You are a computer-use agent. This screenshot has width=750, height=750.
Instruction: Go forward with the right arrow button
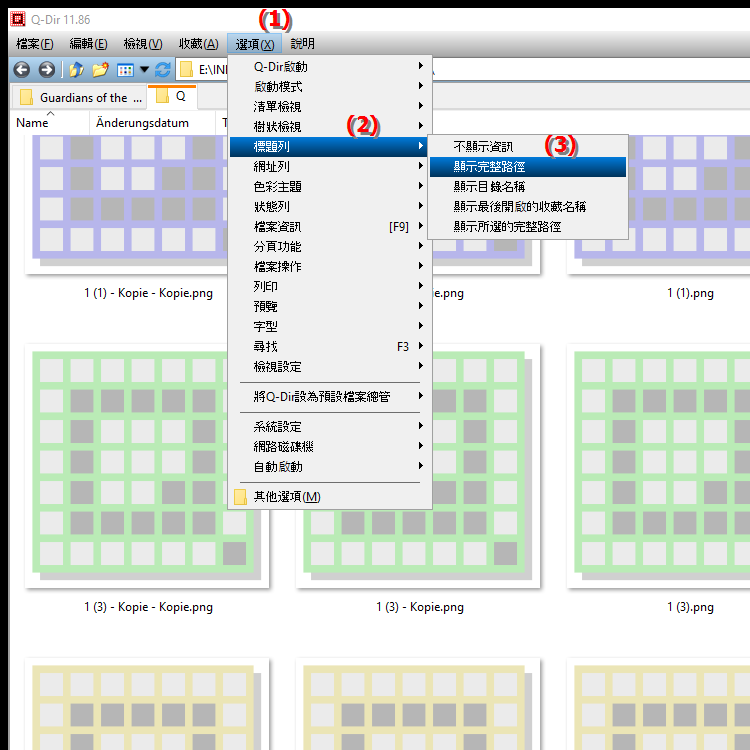pyautogui.click(x=46, y=70)
